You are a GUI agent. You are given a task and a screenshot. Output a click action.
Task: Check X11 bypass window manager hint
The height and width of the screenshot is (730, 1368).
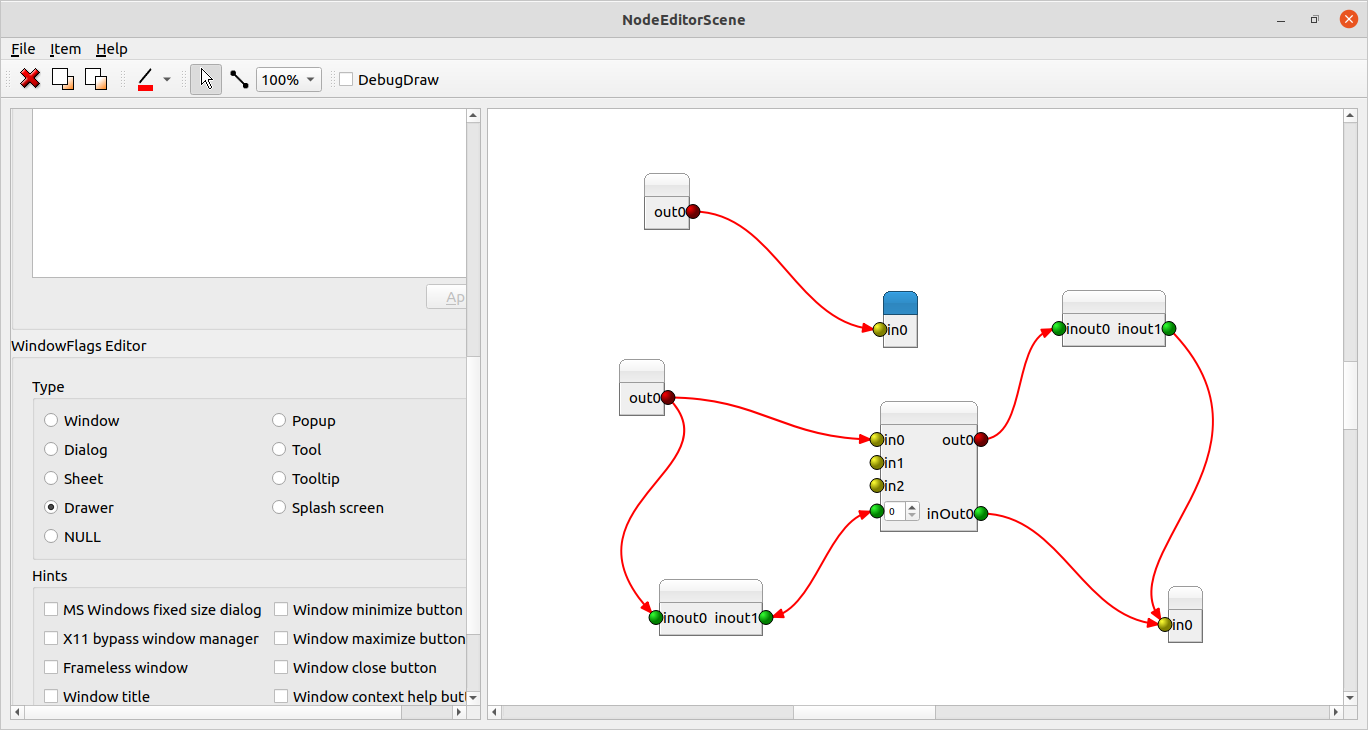(x=51, y=639)
